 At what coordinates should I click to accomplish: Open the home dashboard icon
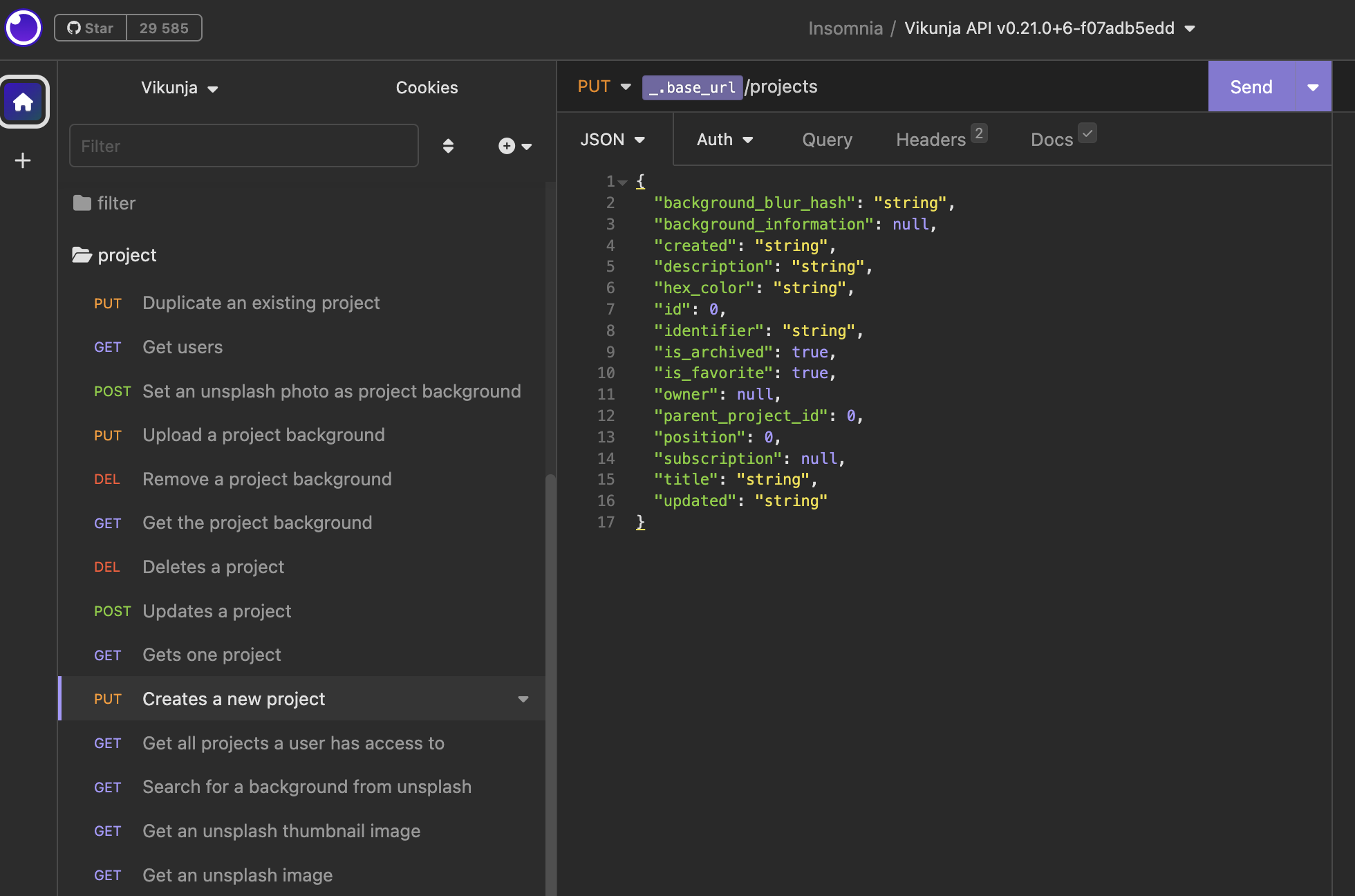(24, 102)
